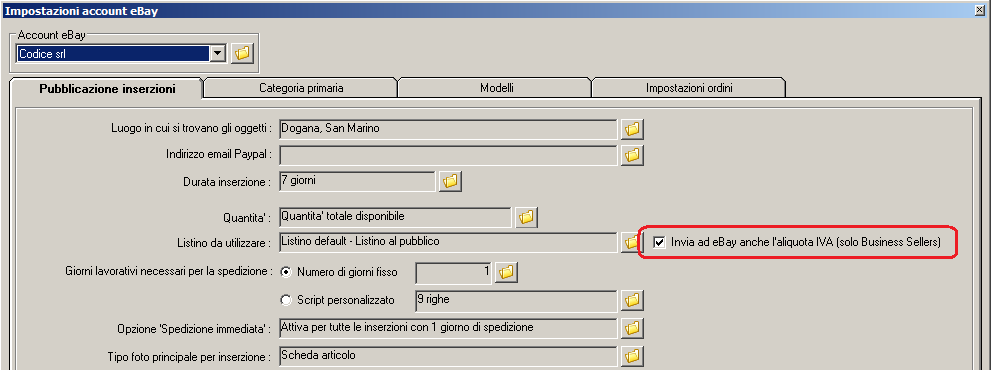The image size is (991, 370).
Task: Click folder icon beside Quantita' field
Action: pyautogui.click(x=526, y=217)
